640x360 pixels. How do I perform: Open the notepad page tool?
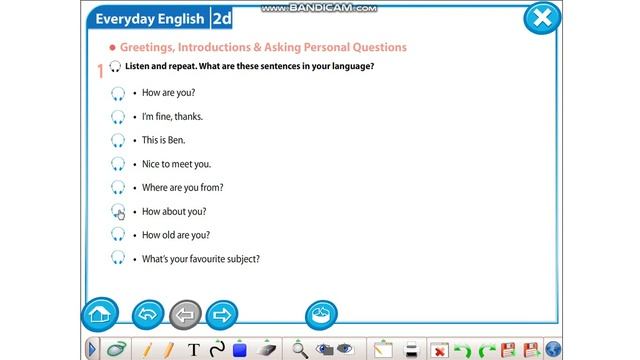click(x=383, y=349)
